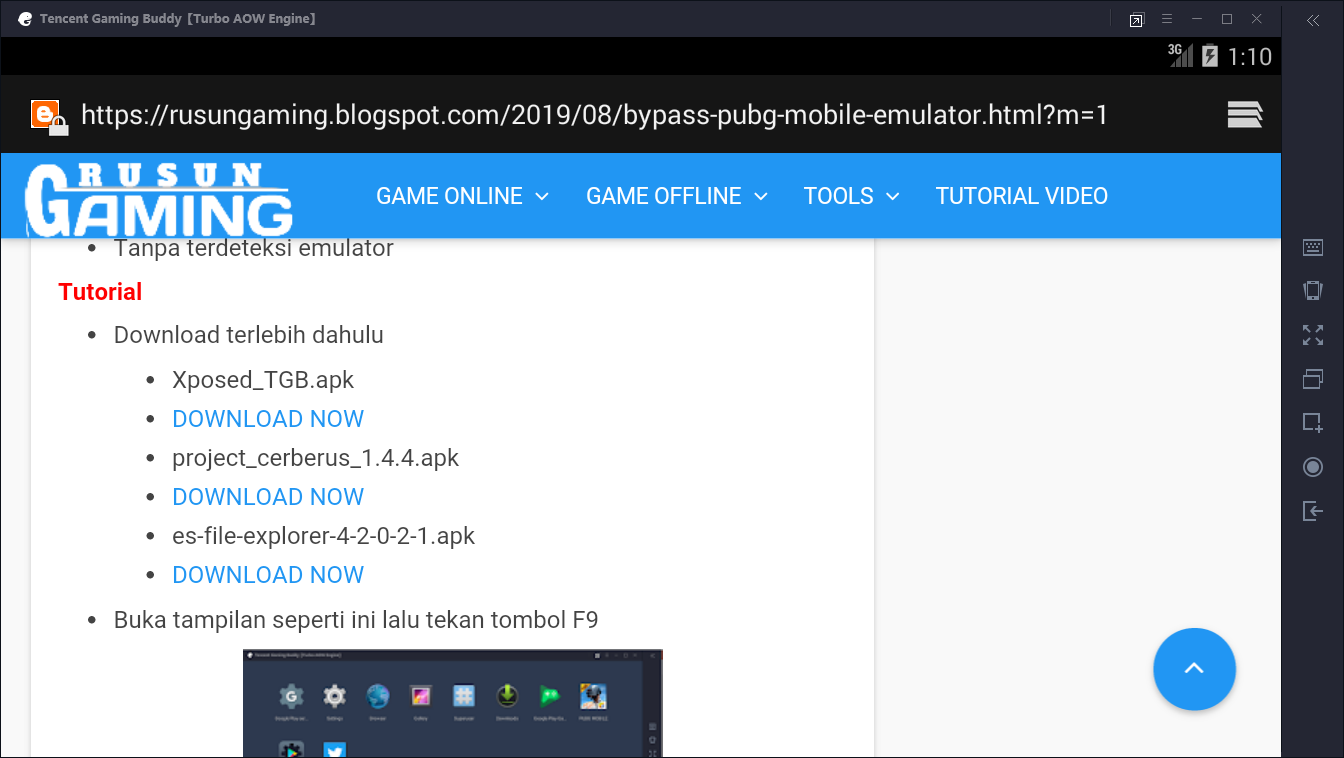Click the shake device icon in sidebar
The height and width of the screenshot is (758, 1344).
click(1312, 291)
